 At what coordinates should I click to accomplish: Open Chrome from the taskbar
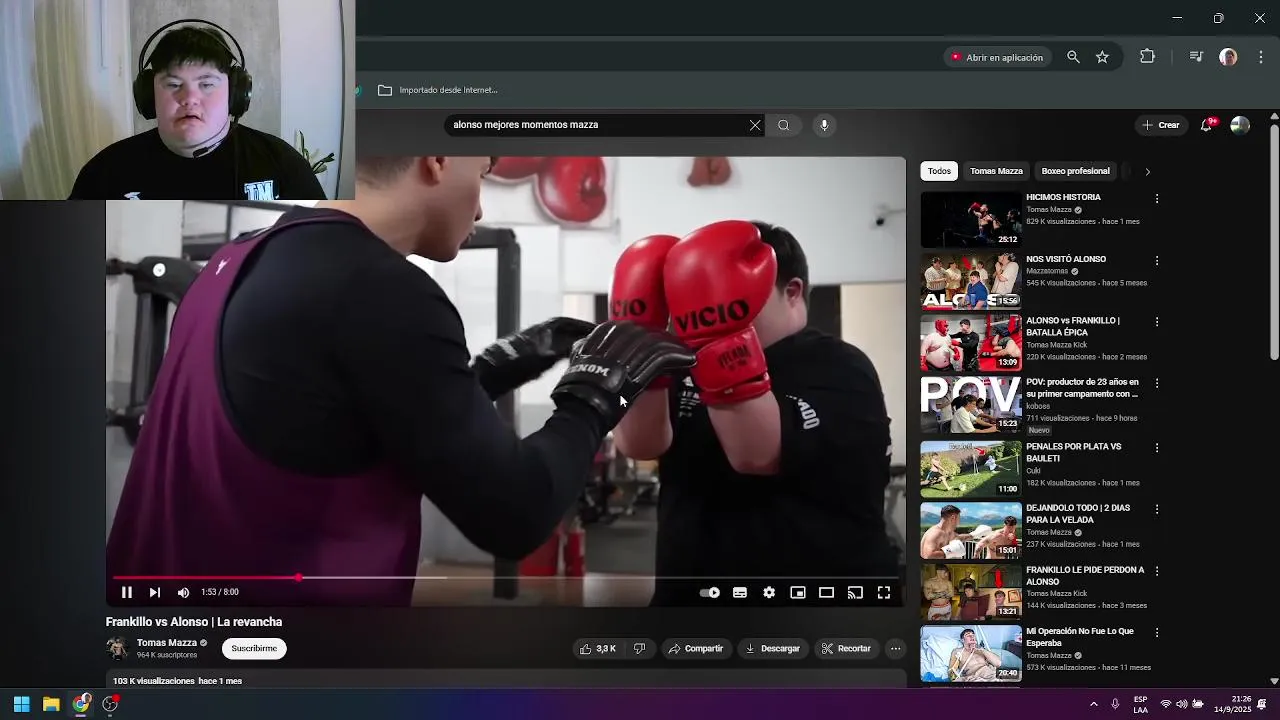pos(81,704)
